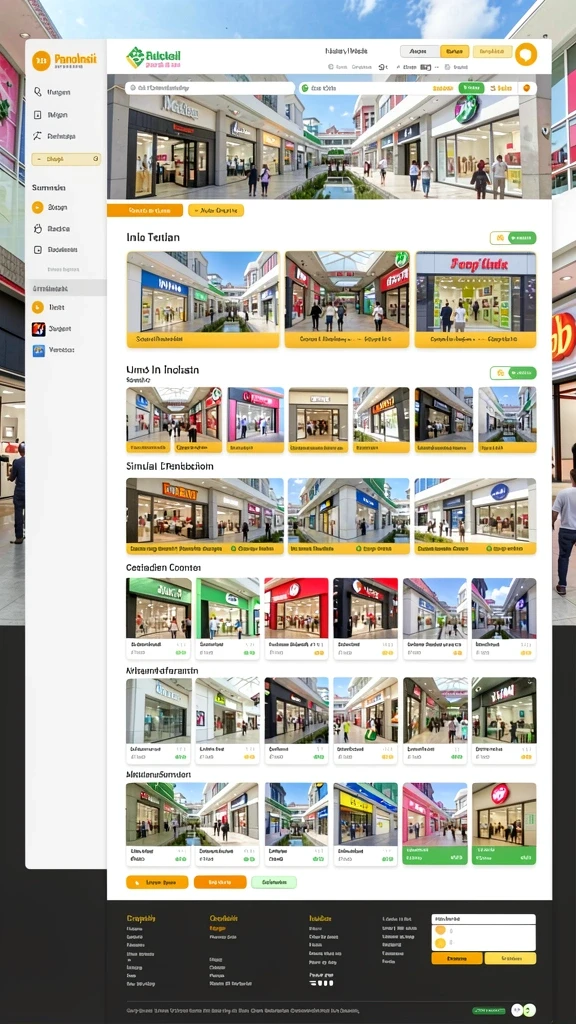Open the first green storefront card in Cetiadien Coonter

[159, 618]
